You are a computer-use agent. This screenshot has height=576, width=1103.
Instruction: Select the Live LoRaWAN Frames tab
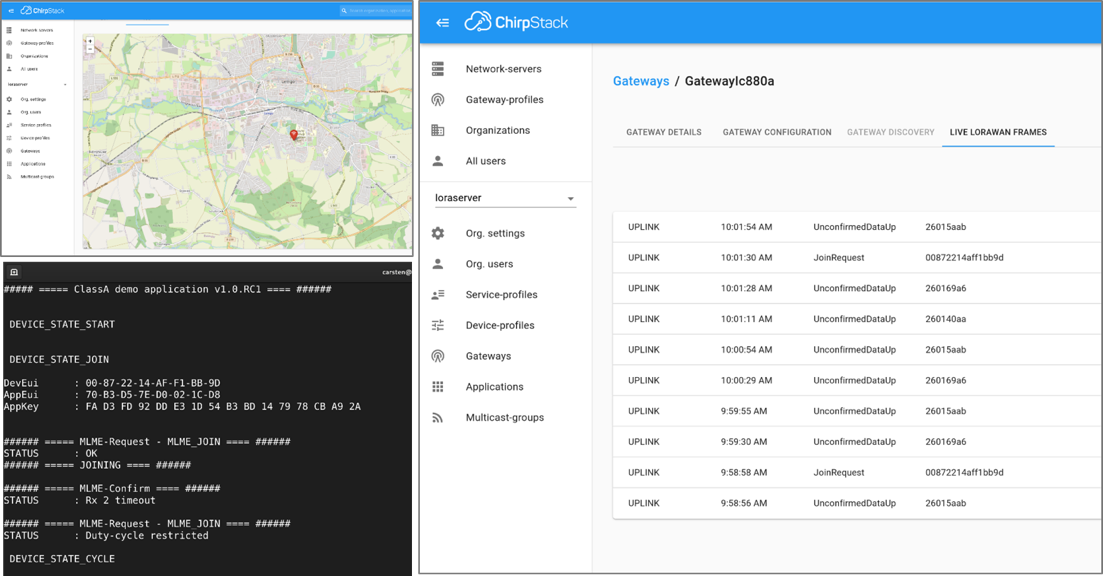tap(997, 132)
